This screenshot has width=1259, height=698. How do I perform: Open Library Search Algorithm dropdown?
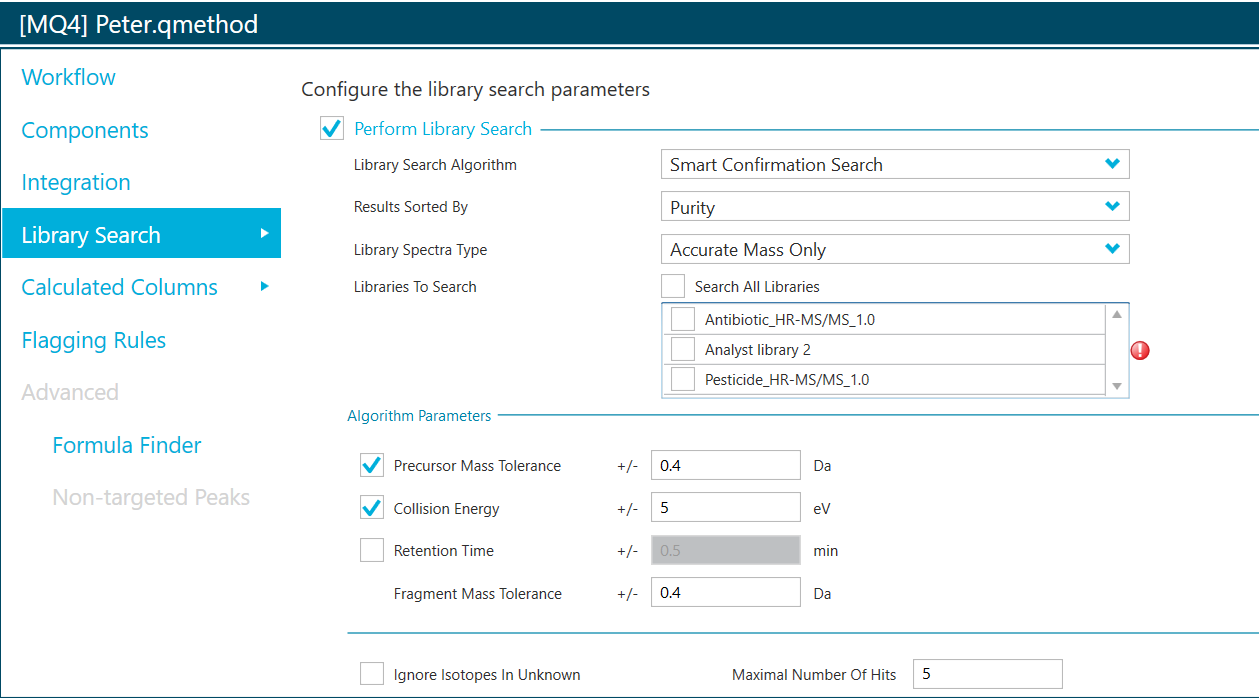click(894, 165)
